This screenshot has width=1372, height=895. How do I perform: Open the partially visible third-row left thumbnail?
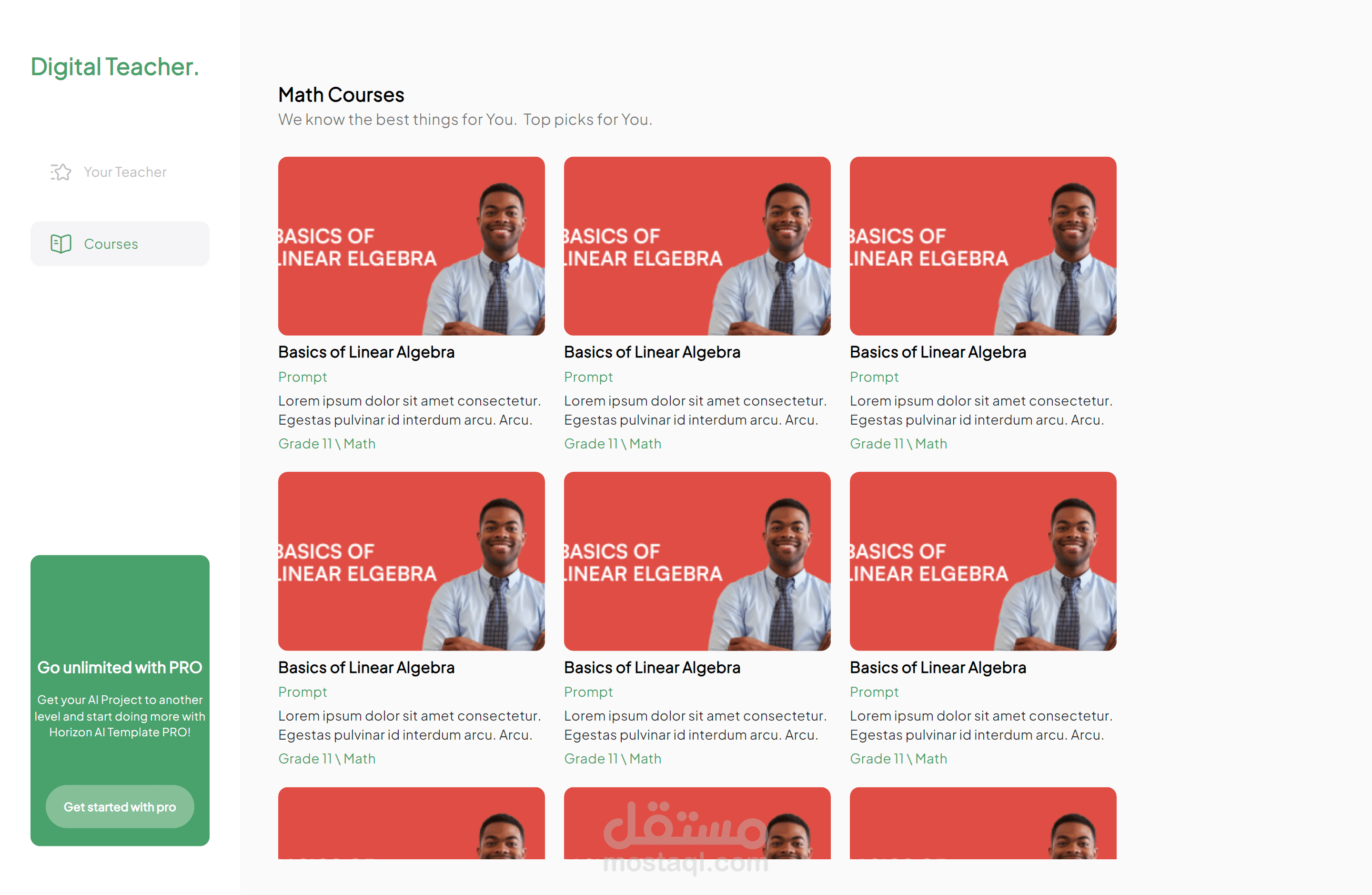pyautogui.click(x=412, y=824)
